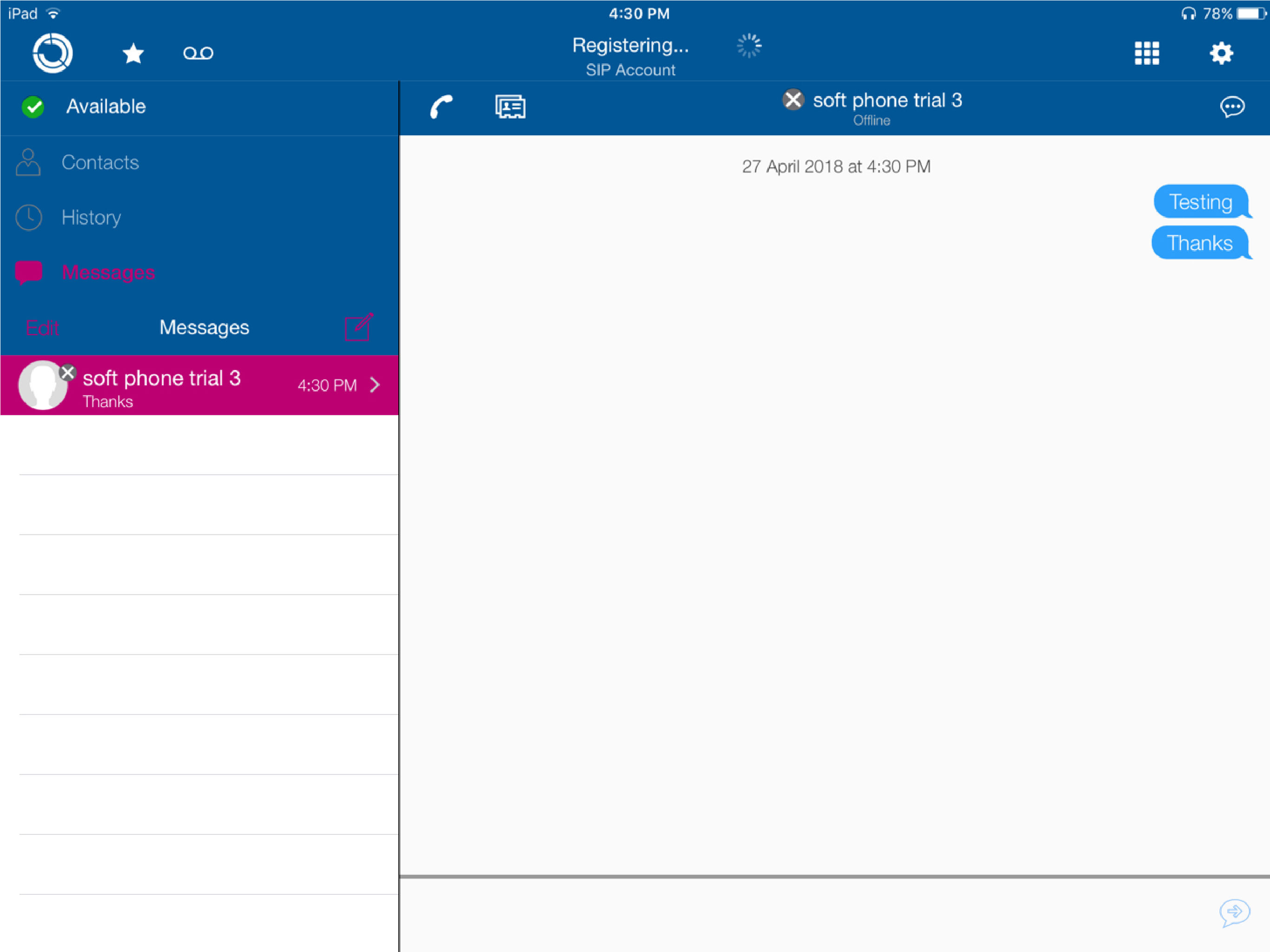The width and height of the screenshot is (1270, 952).
Task: Send the message with the send icon
Action: tap(1234, 912)
